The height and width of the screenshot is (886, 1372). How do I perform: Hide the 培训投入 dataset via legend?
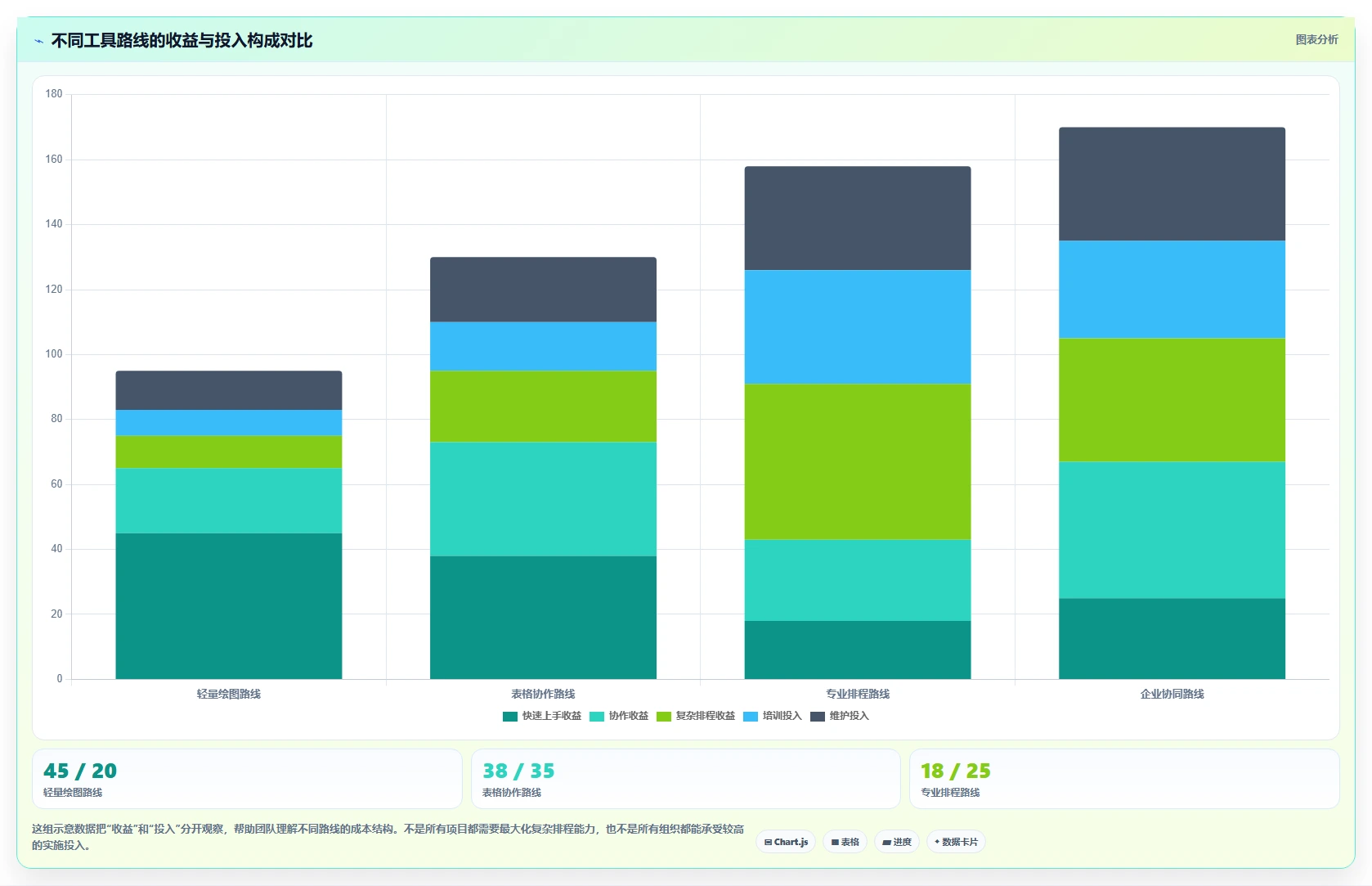(773, 716)
